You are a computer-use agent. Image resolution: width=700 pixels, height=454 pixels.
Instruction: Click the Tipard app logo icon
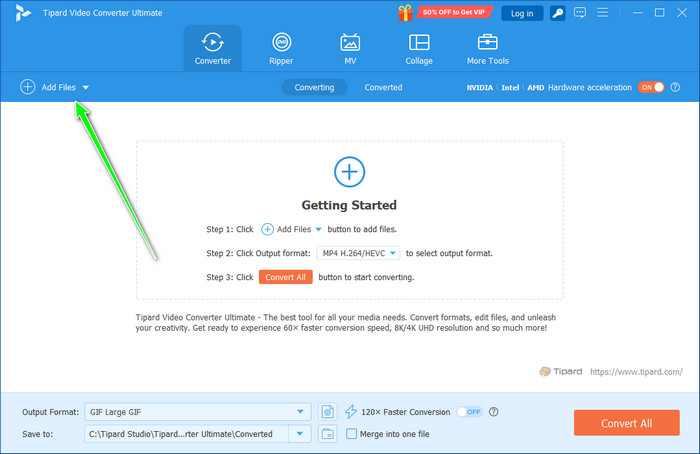tap(23, 13)
